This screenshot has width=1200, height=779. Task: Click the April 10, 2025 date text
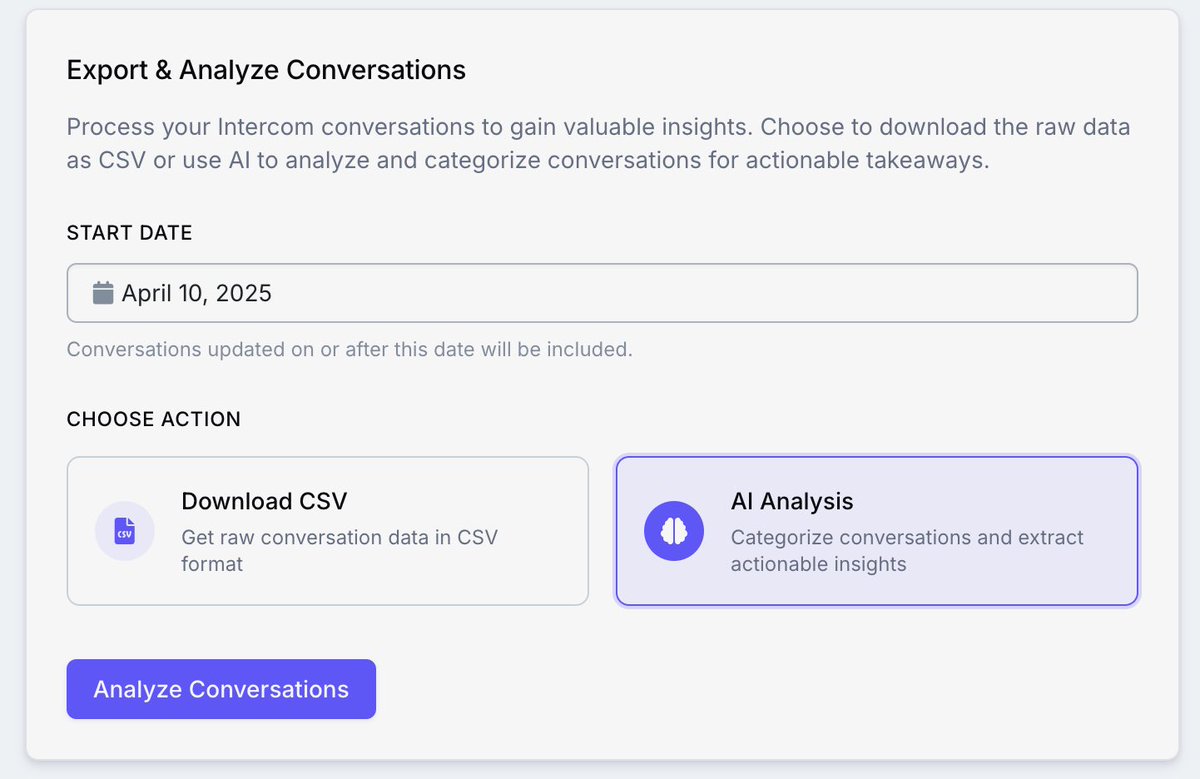[x=197, y=293]
